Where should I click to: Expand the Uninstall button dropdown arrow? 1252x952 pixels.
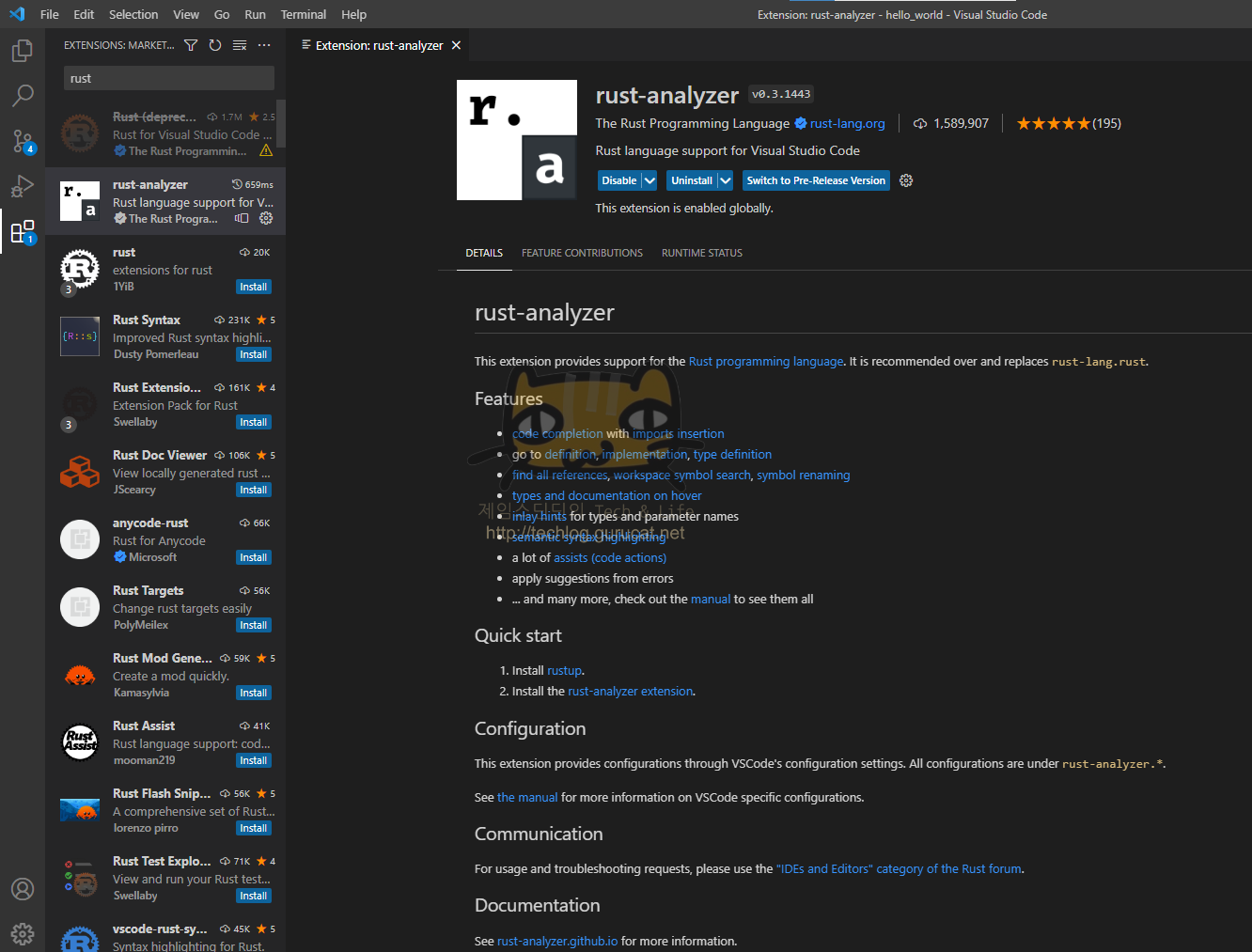(x=725, y=180)
